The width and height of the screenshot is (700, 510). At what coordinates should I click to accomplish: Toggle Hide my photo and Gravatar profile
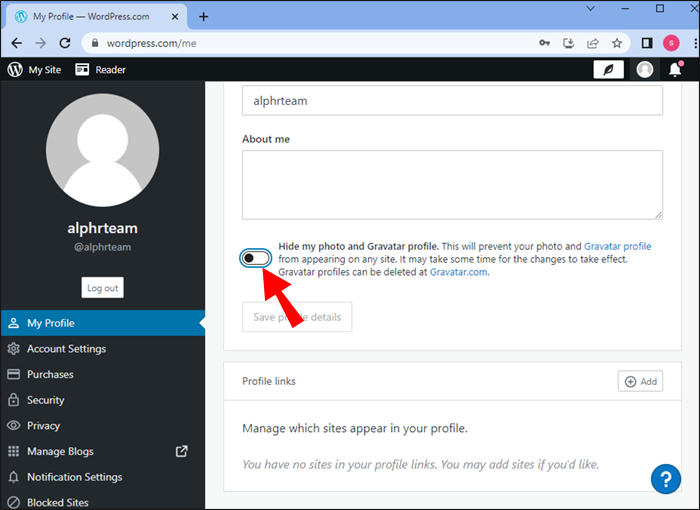coord(255,258)
